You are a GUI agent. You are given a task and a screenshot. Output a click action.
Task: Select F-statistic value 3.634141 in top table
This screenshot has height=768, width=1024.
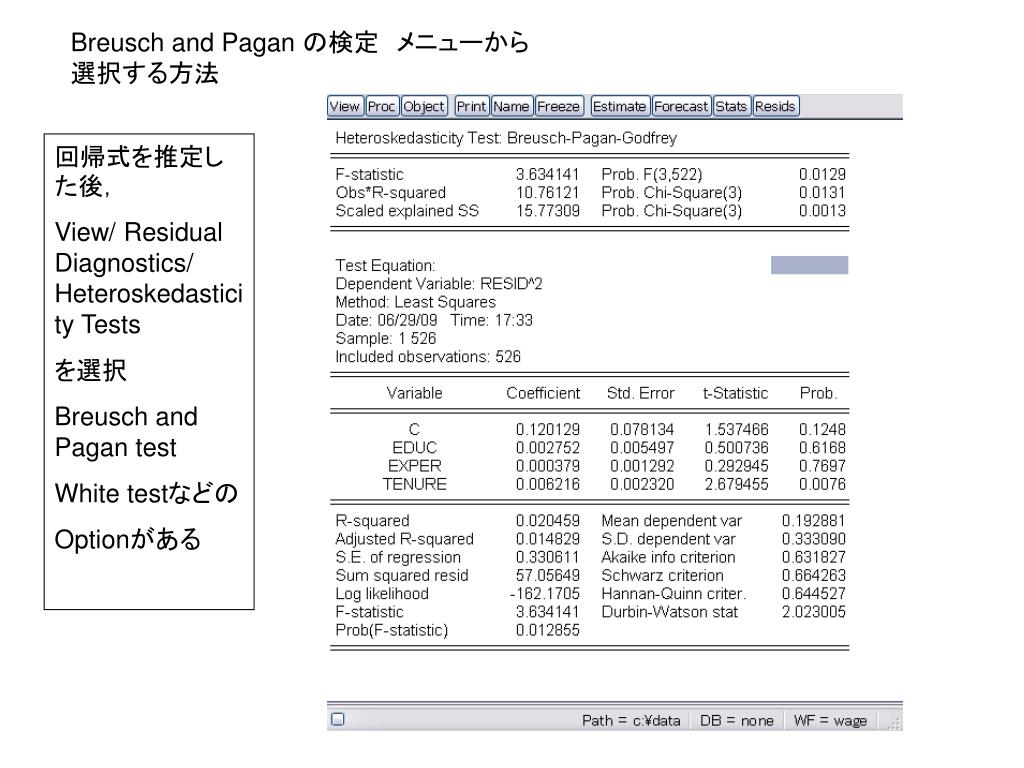547,174
